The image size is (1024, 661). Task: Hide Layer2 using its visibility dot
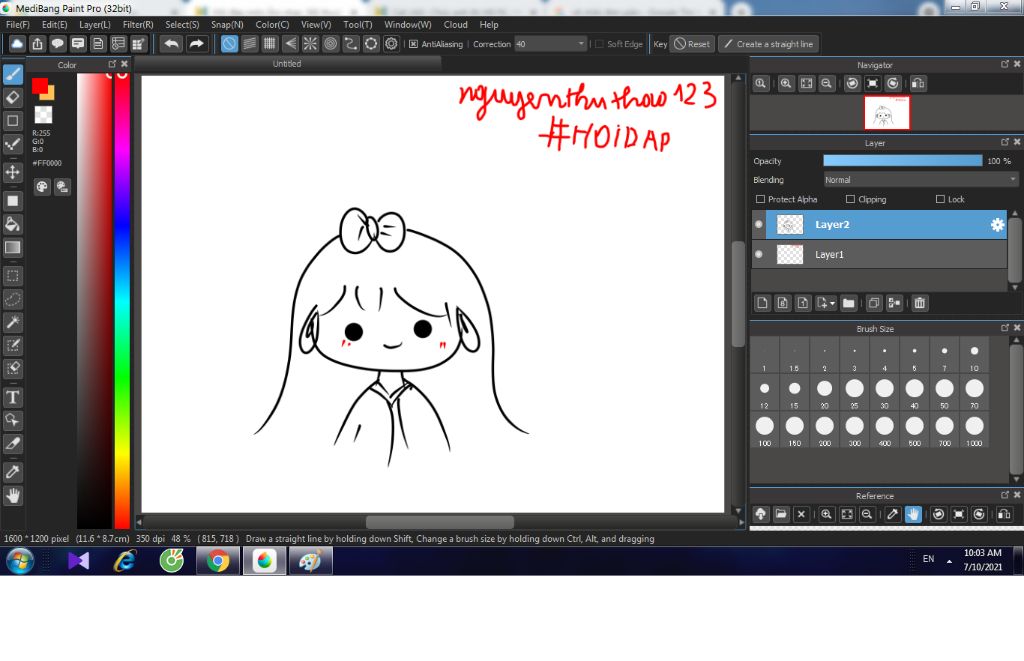tap(759, 225)
